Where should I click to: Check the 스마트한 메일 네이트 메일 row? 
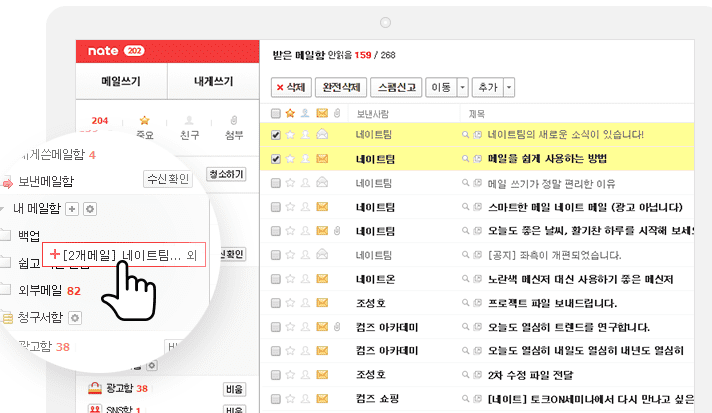tap(276, 207)
